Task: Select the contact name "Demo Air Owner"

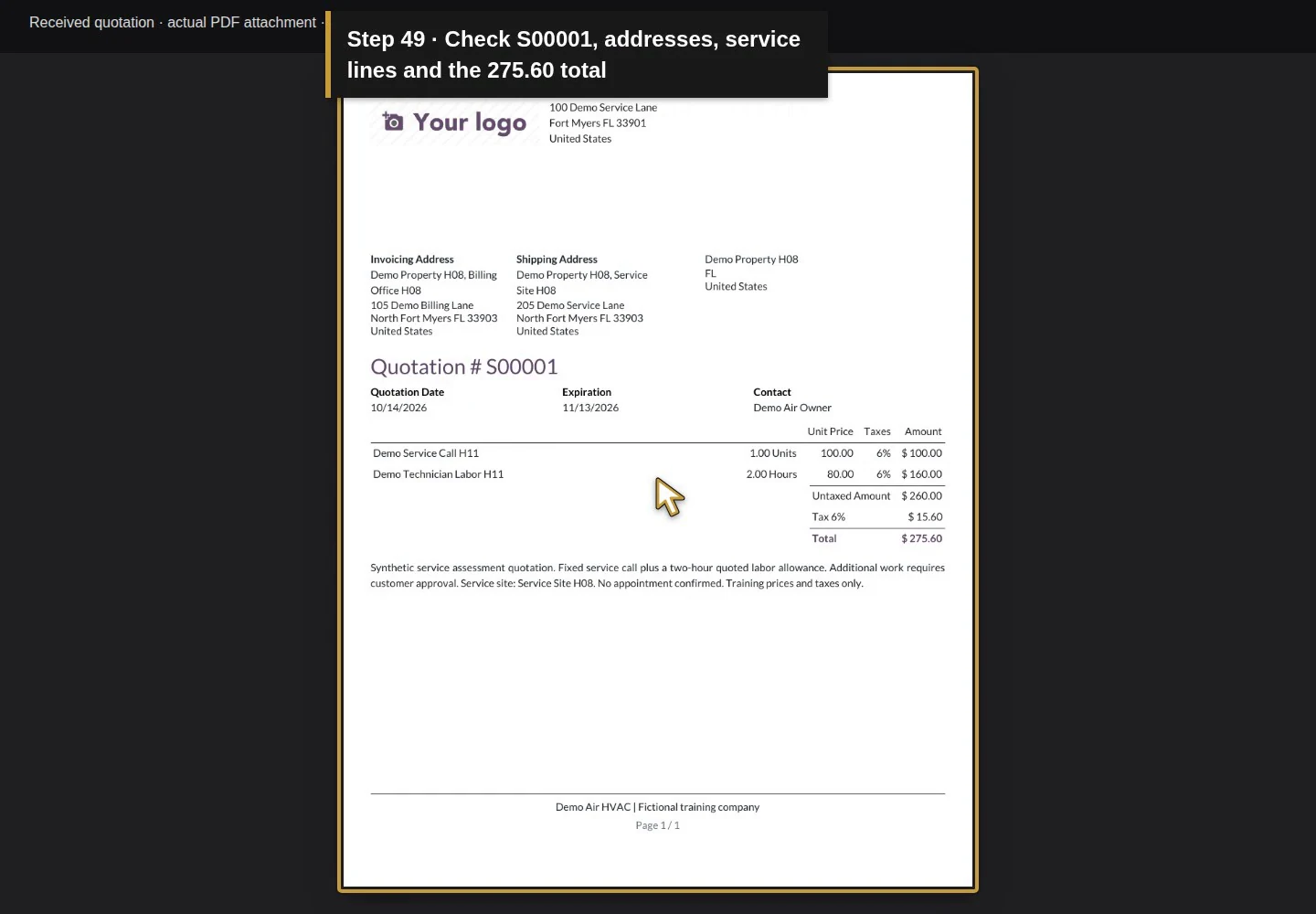Action: click(792, 408)
